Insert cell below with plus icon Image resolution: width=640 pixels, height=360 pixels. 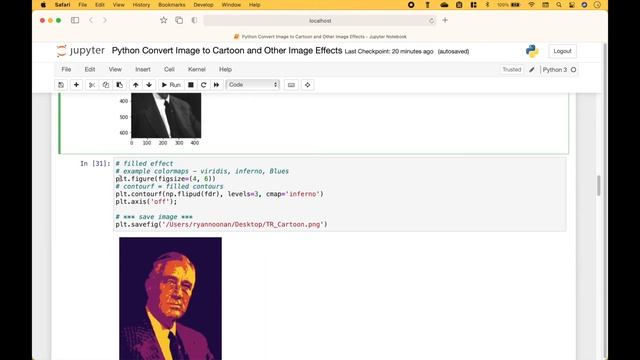(76, 85)
